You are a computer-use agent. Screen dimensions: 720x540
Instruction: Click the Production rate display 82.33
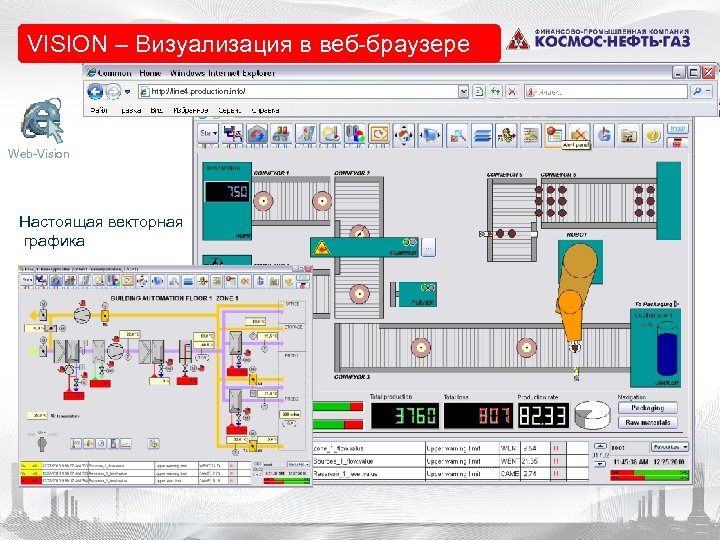pos(543,416)
